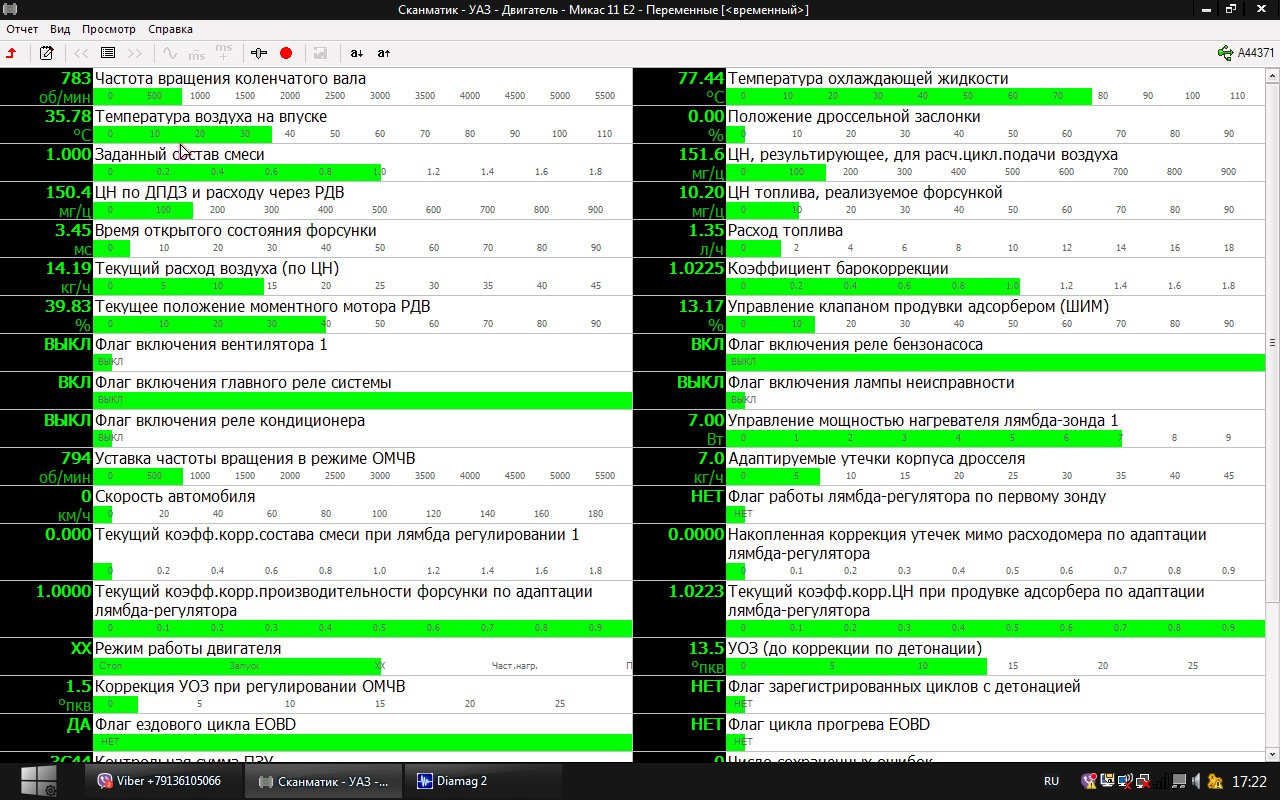Image resolution: width=1280 pixels, height=800 pixels.
Task: Select row Флаг включения реле кондиционера
Action: pos(316,429)
